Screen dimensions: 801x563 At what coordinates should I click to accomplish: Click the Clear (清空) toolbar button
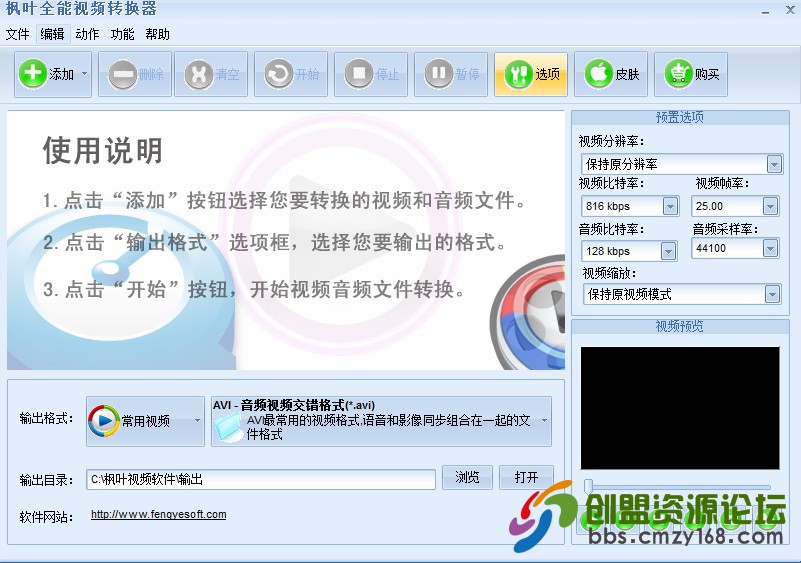pos(211,74)
